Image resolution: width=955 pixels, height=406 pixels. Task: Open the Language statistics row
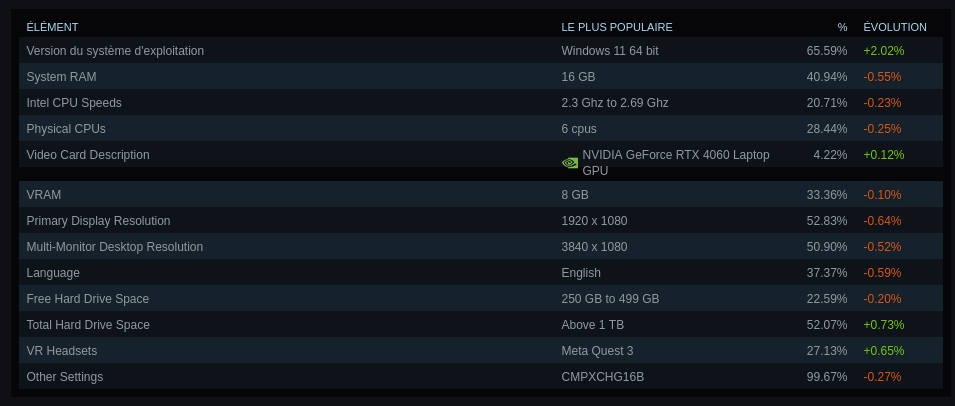53,273
